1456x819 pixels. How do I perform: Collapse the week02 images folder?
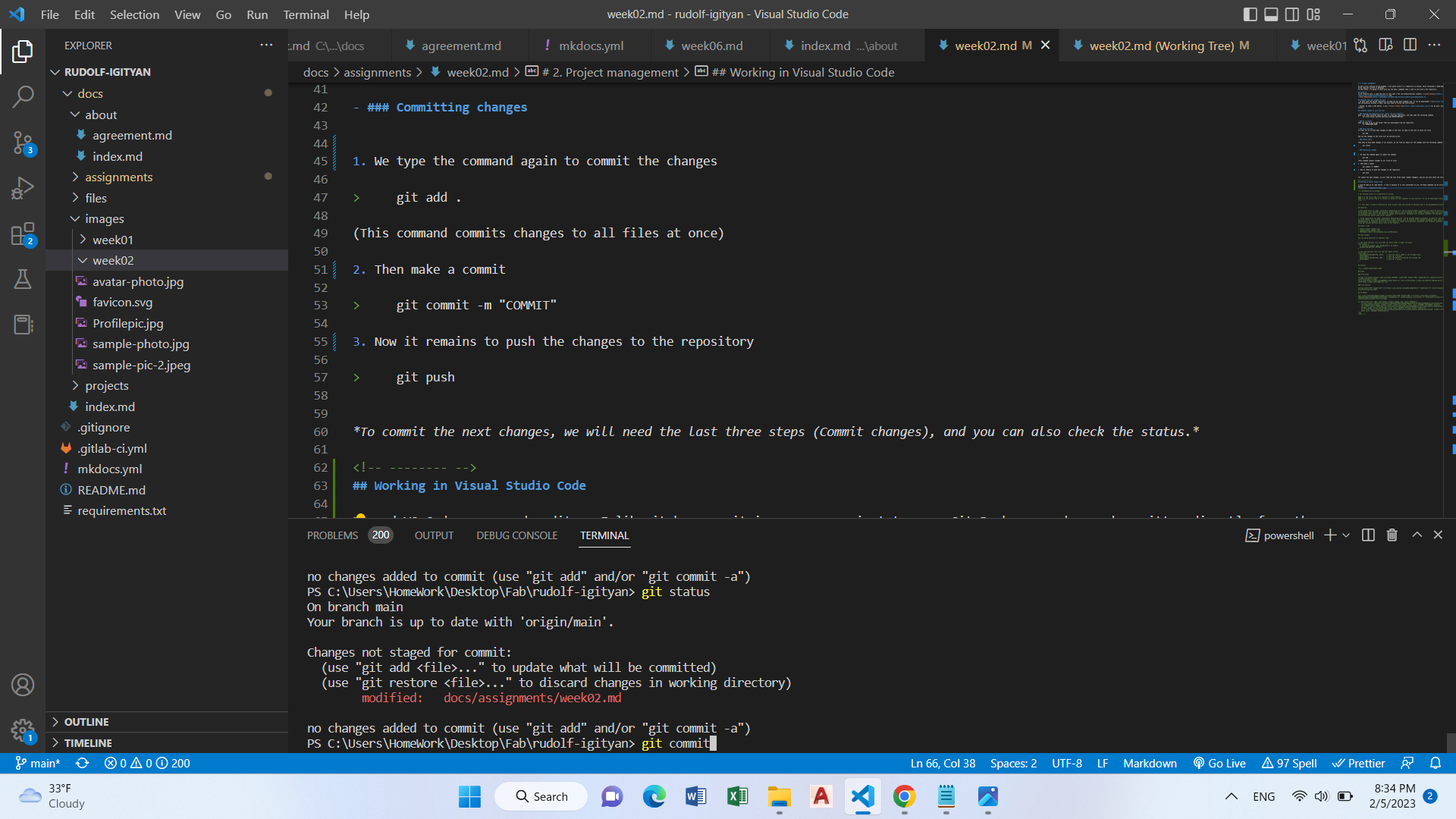115,260
